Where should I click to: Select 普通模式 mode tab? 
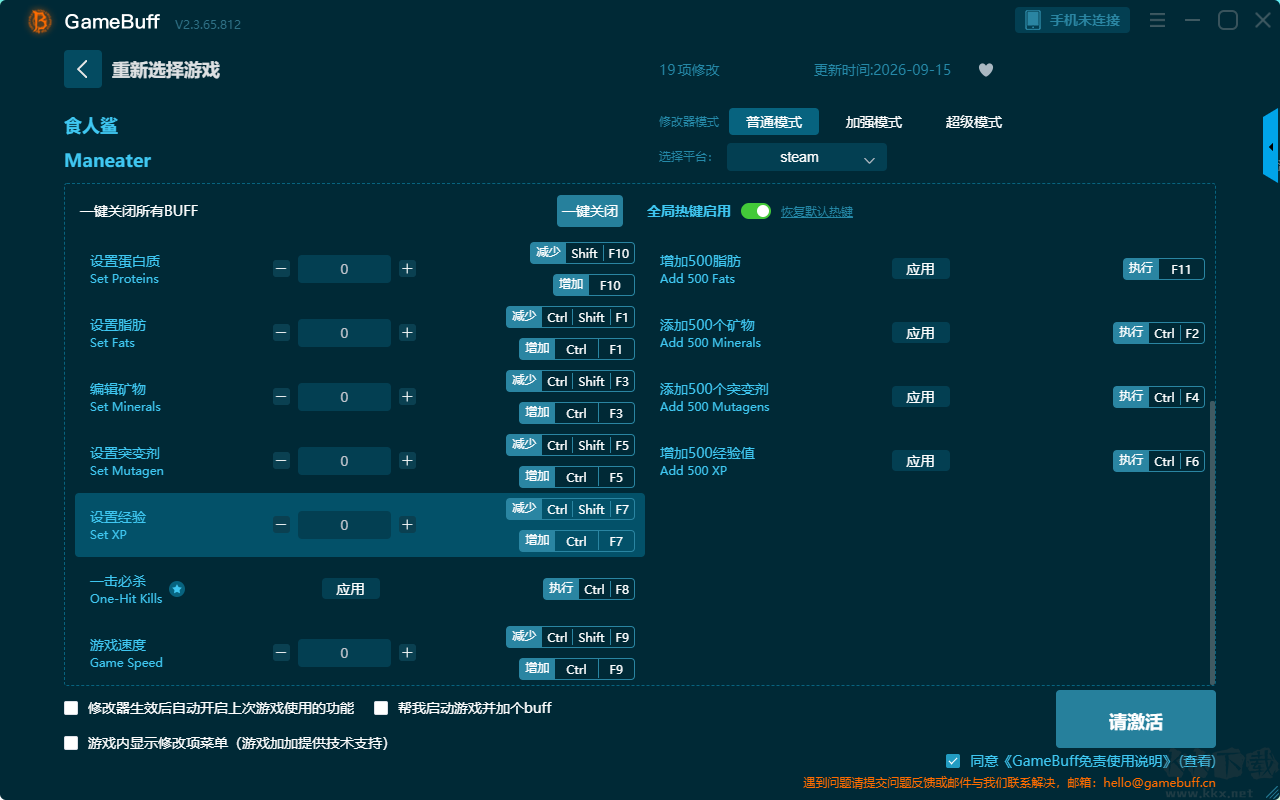(774, 122)
